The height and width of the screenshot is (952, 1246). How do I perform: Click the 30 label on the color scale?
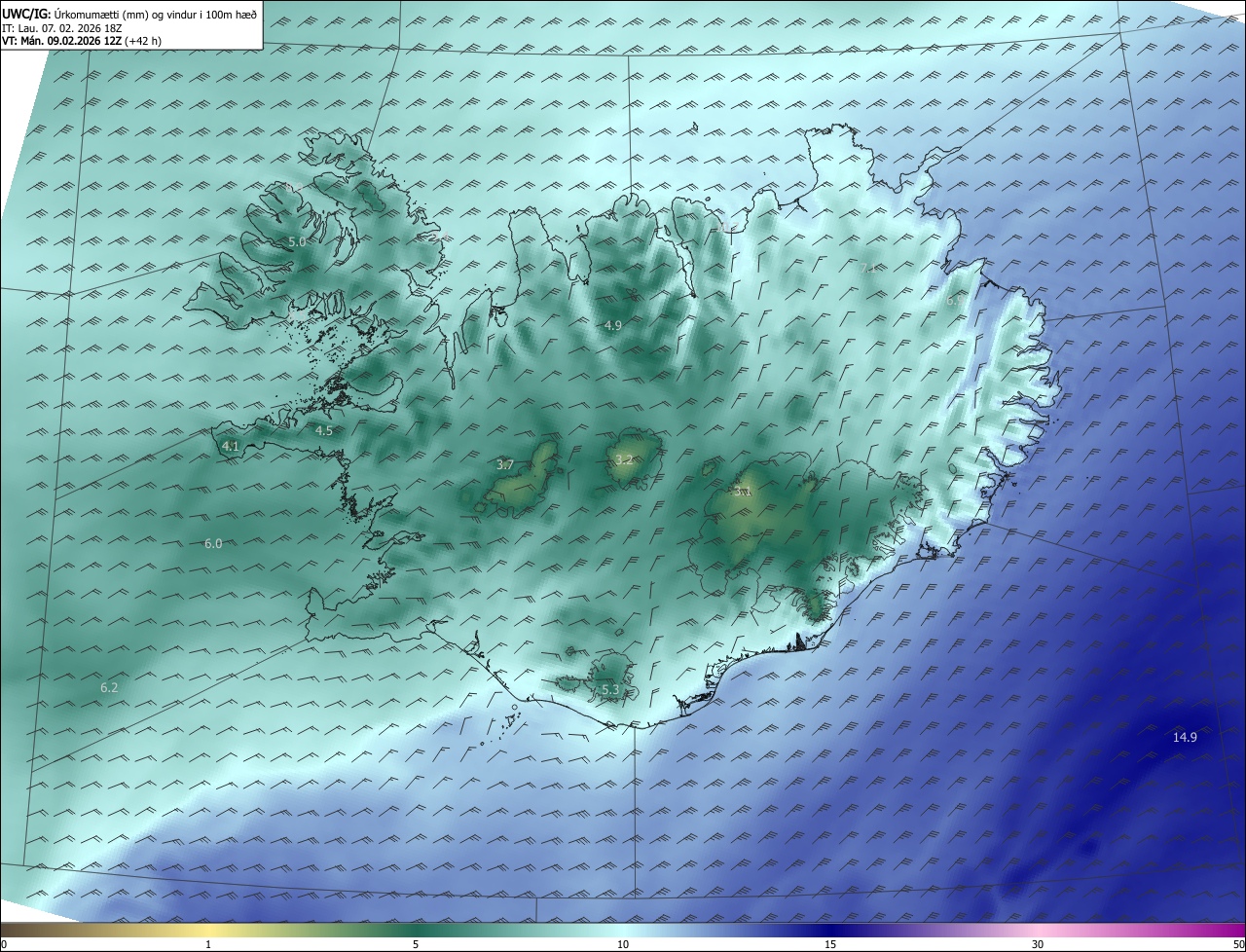(x=1038, y=944)
